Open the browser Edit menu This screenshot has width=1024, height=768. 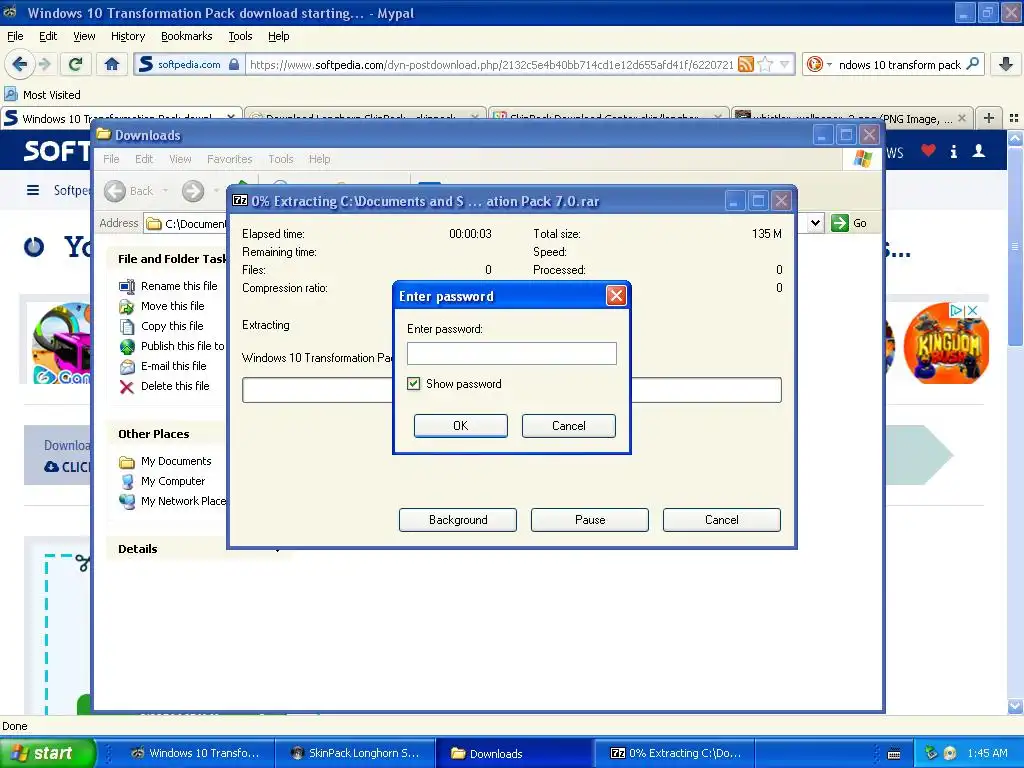48,36
